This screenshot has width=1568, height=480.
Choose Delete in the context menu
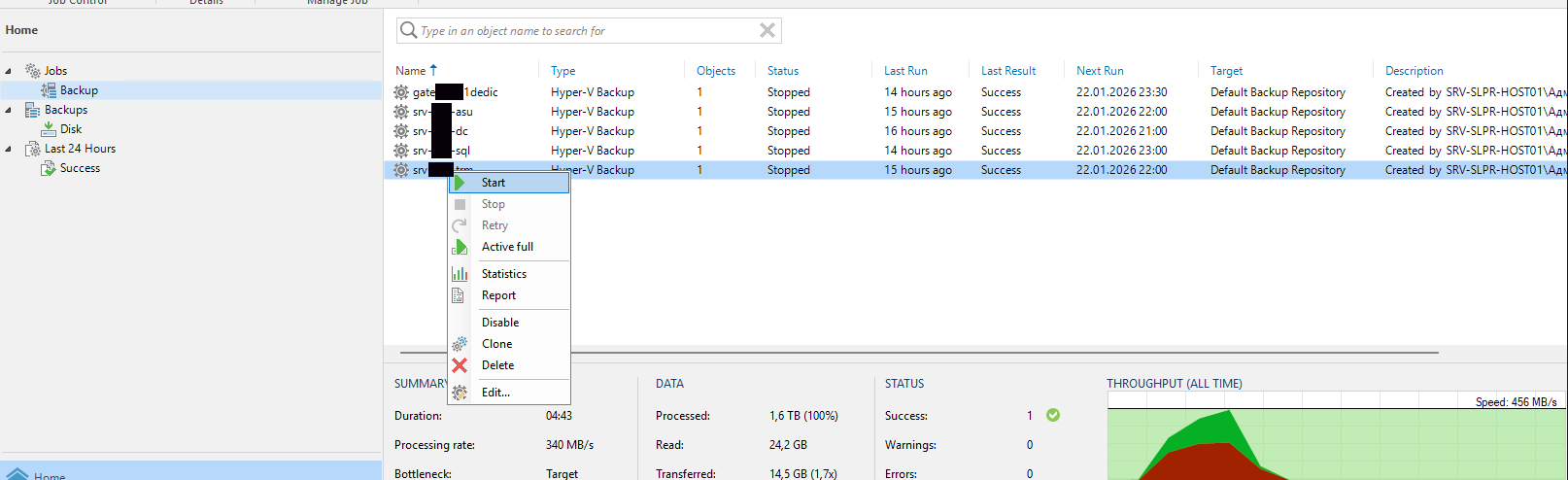pyautogui.click(x=508, y=365)
